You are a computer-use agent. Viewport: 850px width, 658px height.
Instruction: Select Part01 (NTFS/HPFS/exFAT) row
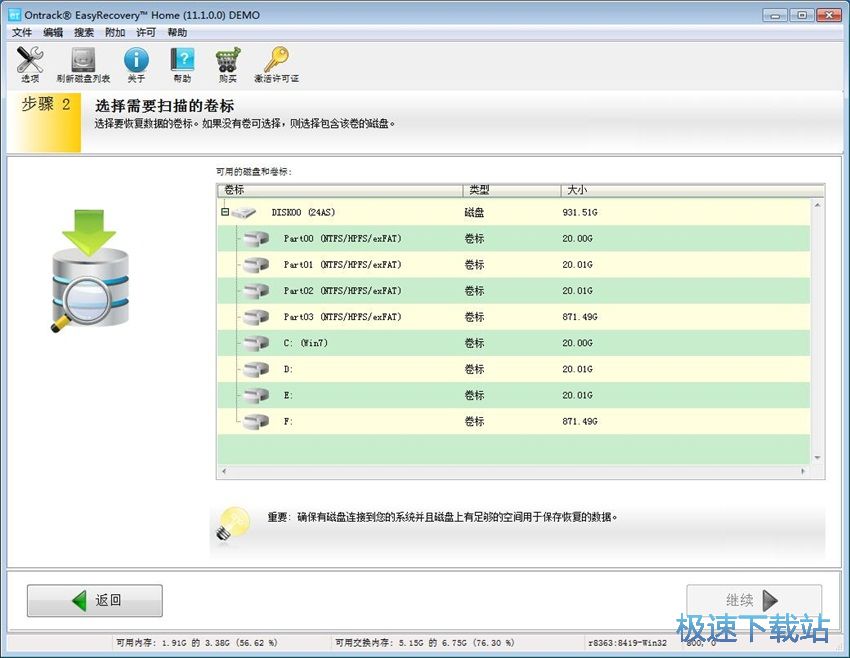(513, 265)
